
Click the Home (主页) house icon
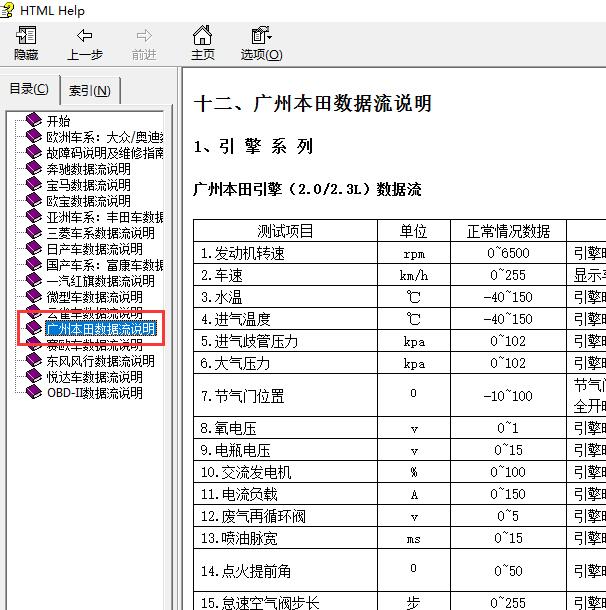[x=203, y=35]
